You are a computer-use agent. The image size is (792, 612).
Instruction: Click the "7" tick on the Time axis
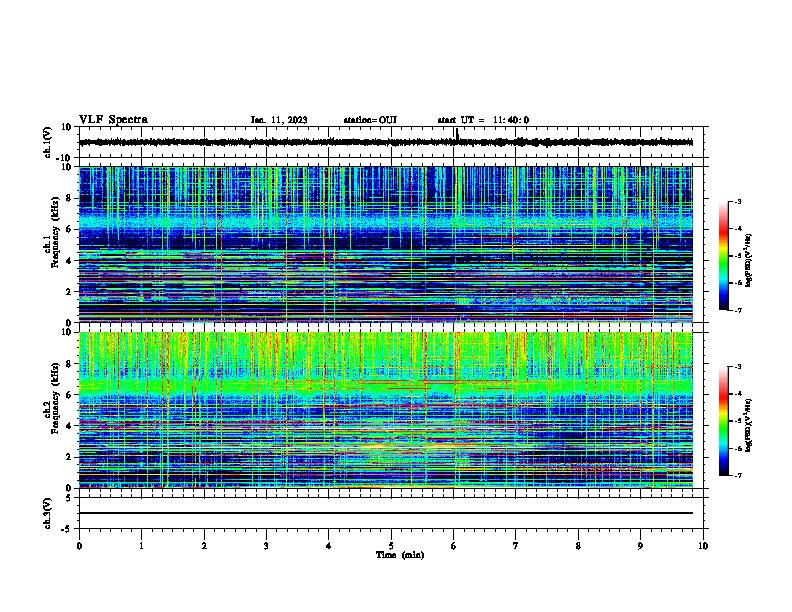pos(516,546)
